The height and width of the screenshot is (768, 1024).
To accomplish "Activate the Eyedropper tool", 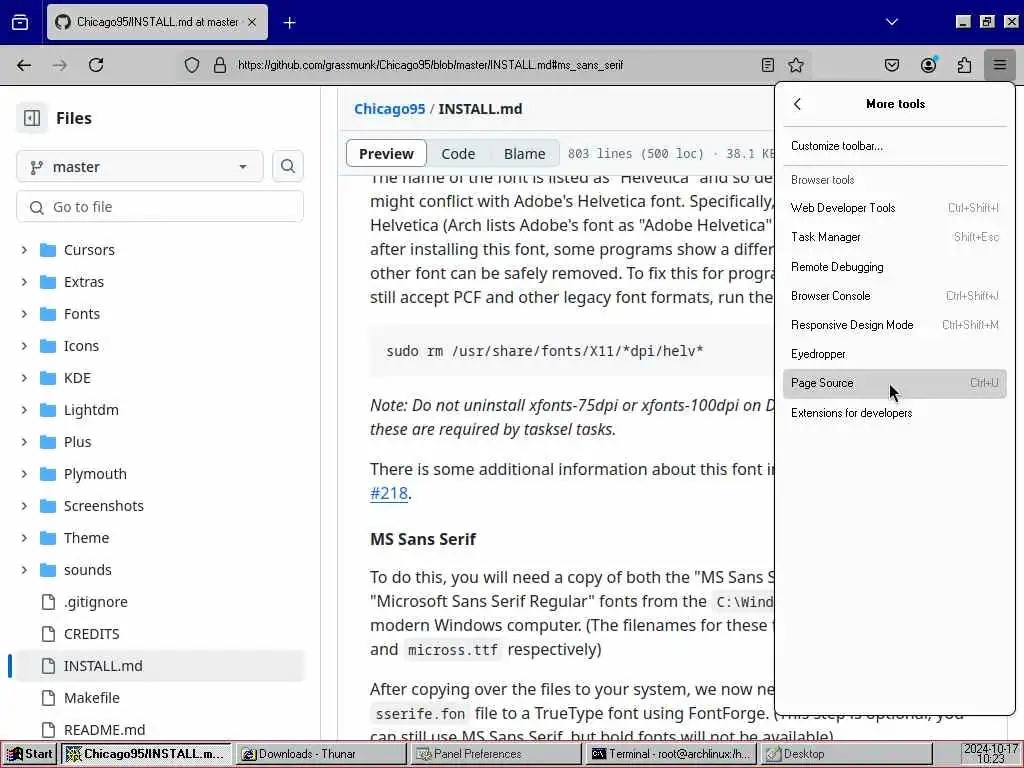I will 895,354.
